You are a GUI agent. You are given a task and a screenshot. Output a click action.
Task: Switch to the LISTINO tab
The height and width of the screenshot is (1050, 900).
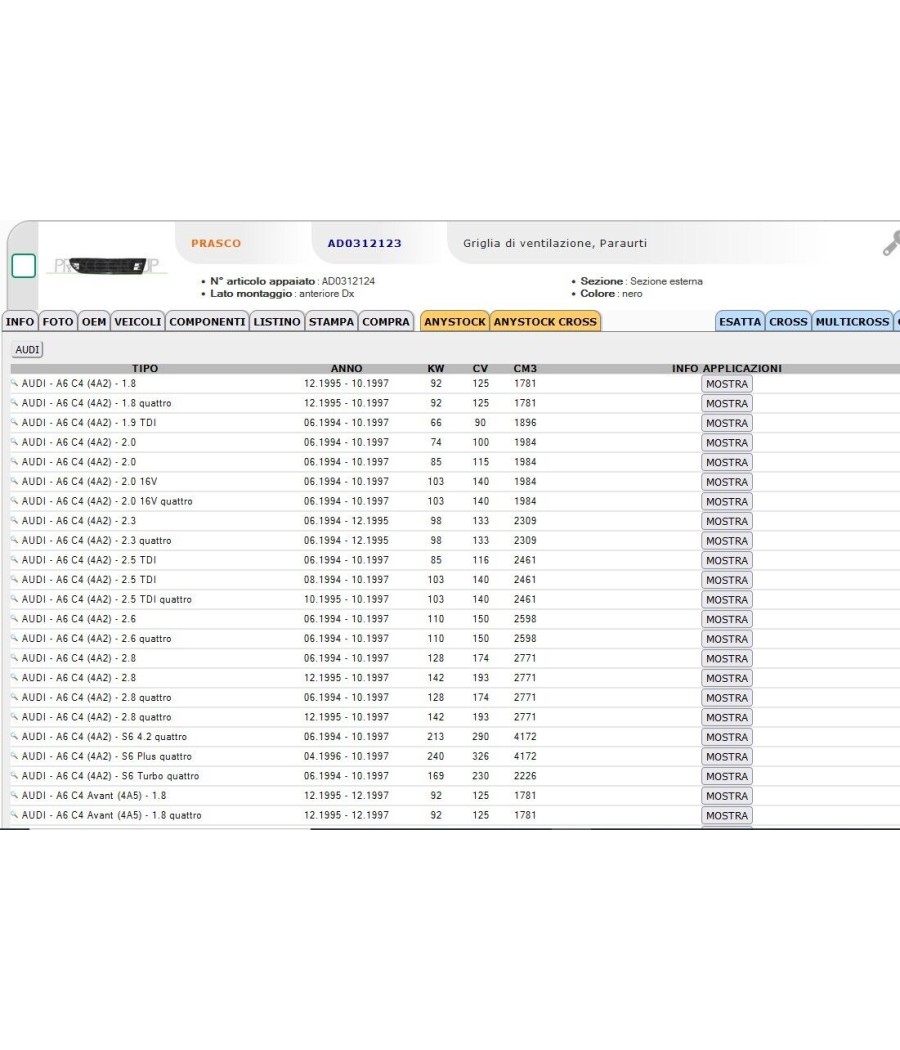[x=277, y=322]
